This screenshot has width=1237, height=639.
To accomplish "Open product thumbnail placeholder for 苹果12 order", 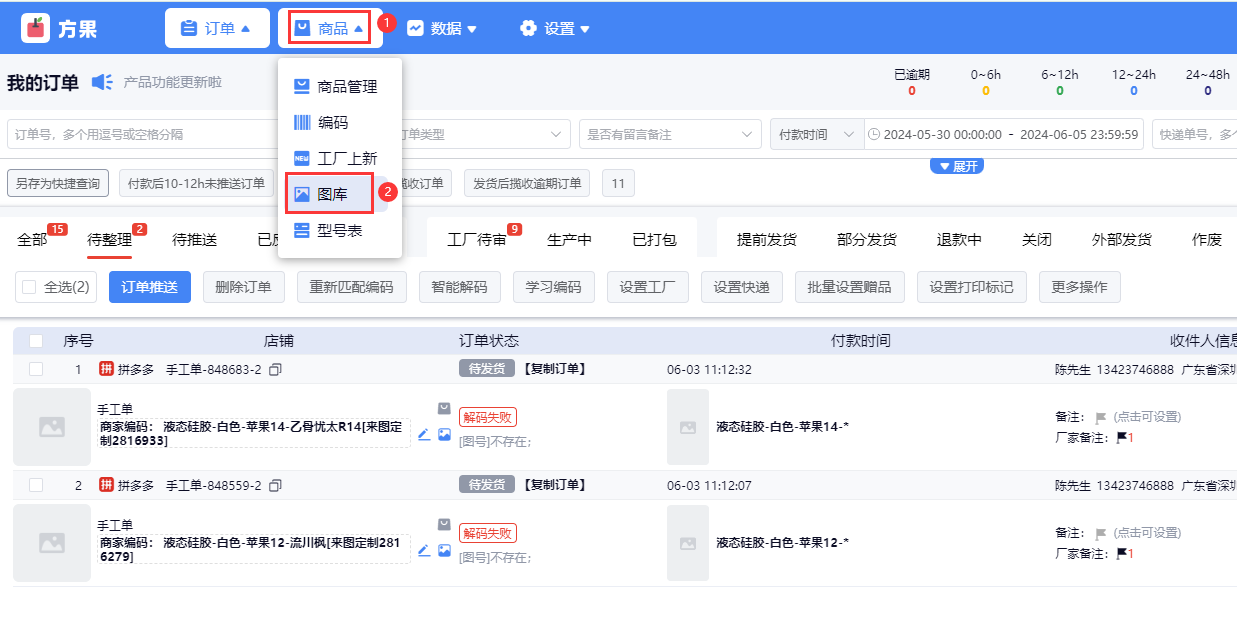I will click(x=52, y=543).
